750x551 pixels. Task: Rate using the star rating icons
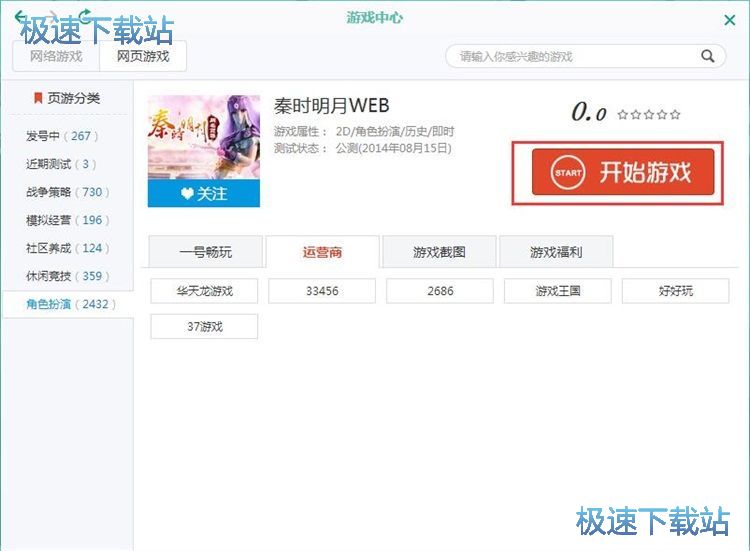[x=649, y=114]
